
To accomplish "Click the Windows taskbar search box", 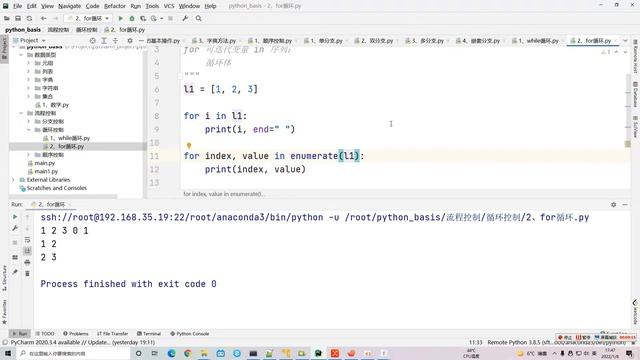I will coord(74,353).
